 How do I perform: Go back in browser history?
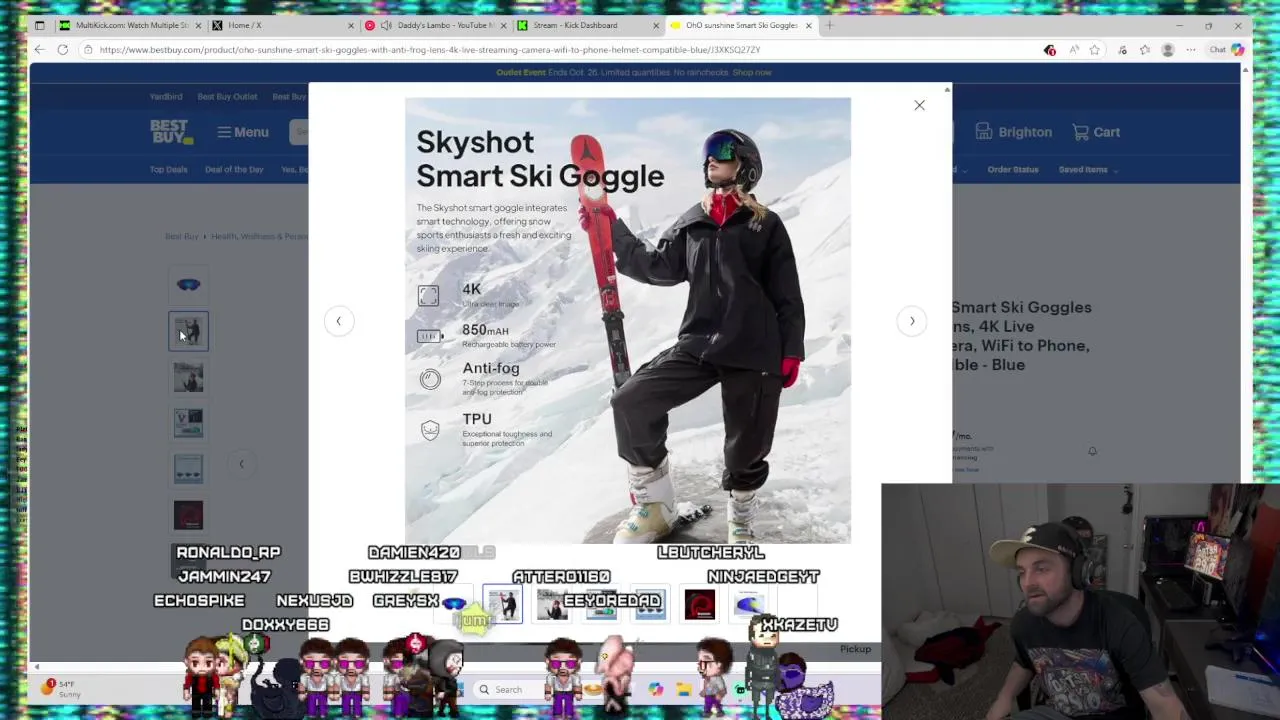pyautogui.click(x=39, y=50)
